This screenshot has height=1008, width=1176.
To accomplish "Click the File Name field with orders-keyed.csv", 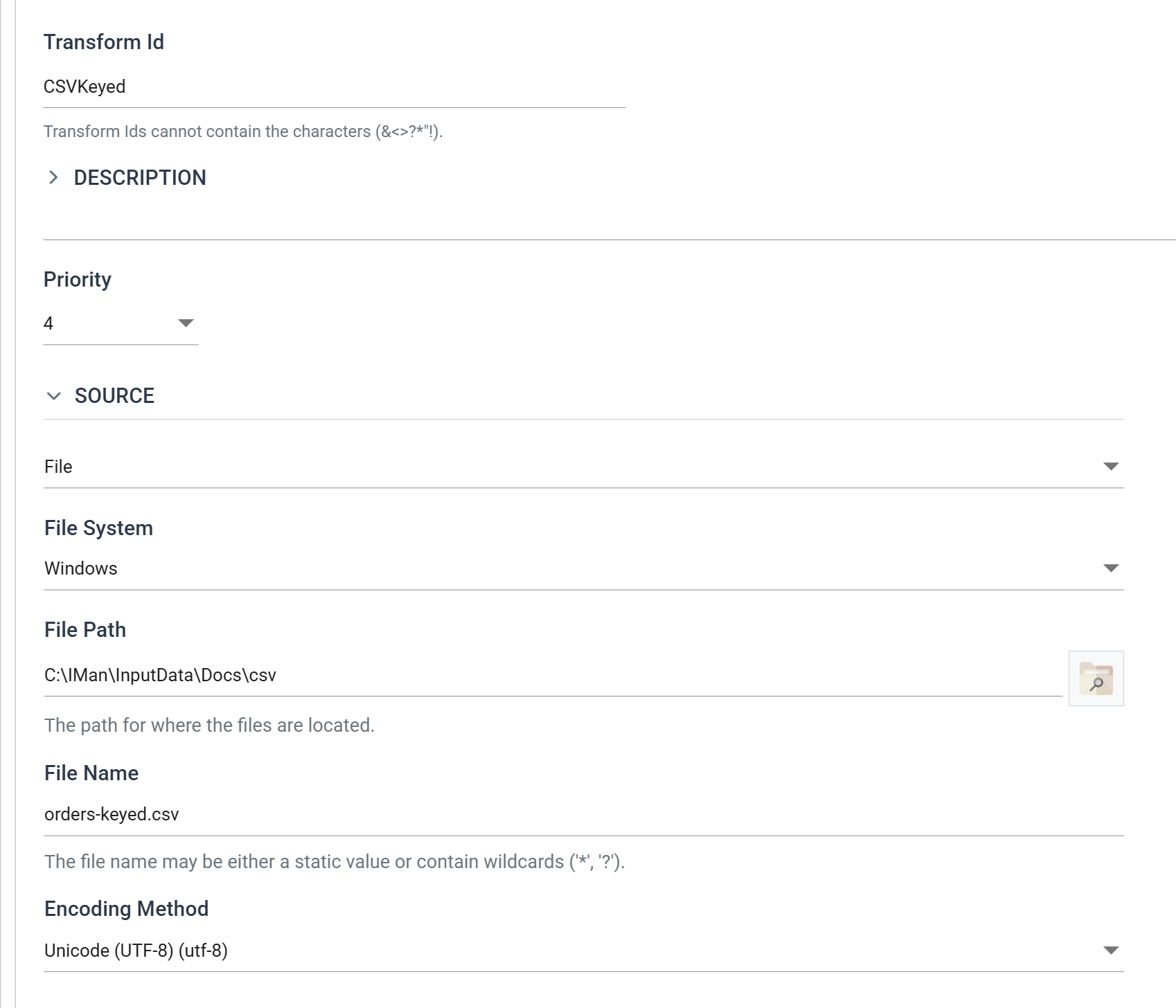I will click(x=583, y=815).
